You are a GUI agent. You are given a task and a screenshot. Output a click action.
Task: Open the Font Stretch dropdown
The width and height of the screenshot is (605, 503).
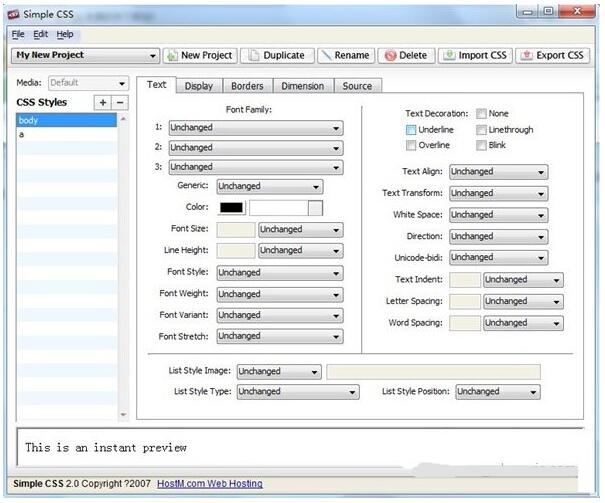[280, 336]
